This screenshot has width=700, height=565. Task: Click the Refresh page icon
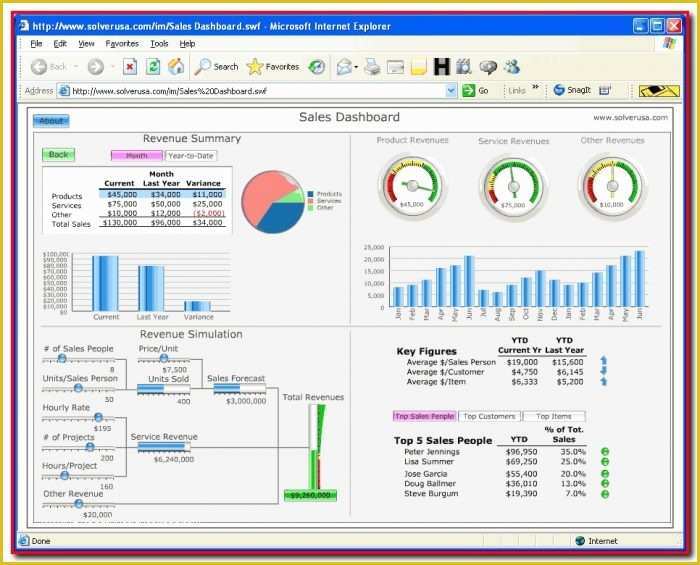coord(153,67)
